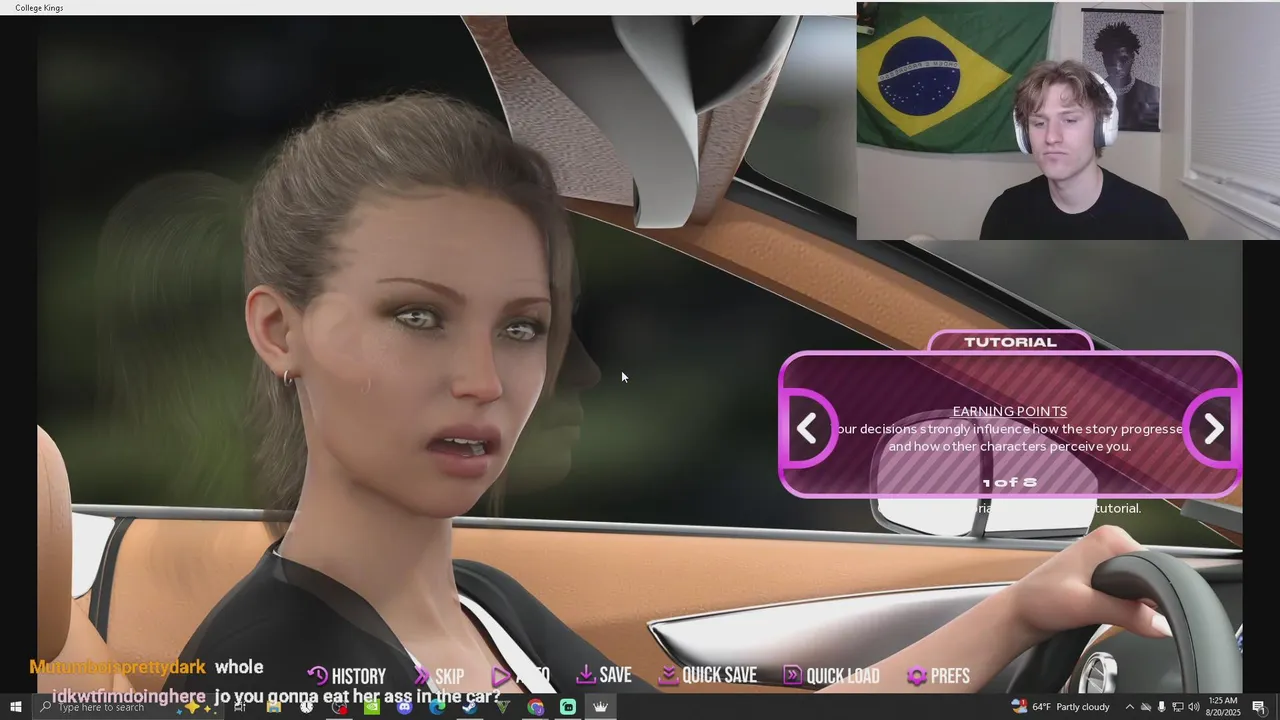
Task: Open Task View on the taskbar
Action: (240, 707)
